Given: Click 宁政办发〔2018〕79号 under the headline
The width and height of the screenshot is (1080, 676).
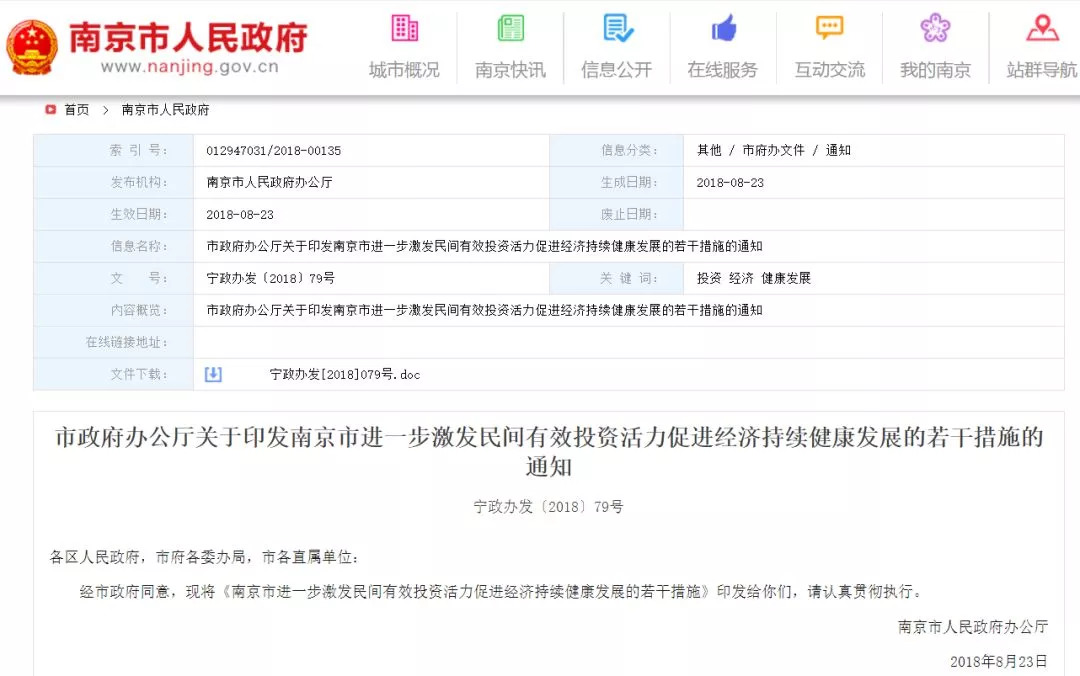Looking at the screenshot, I should coord(548,507).
